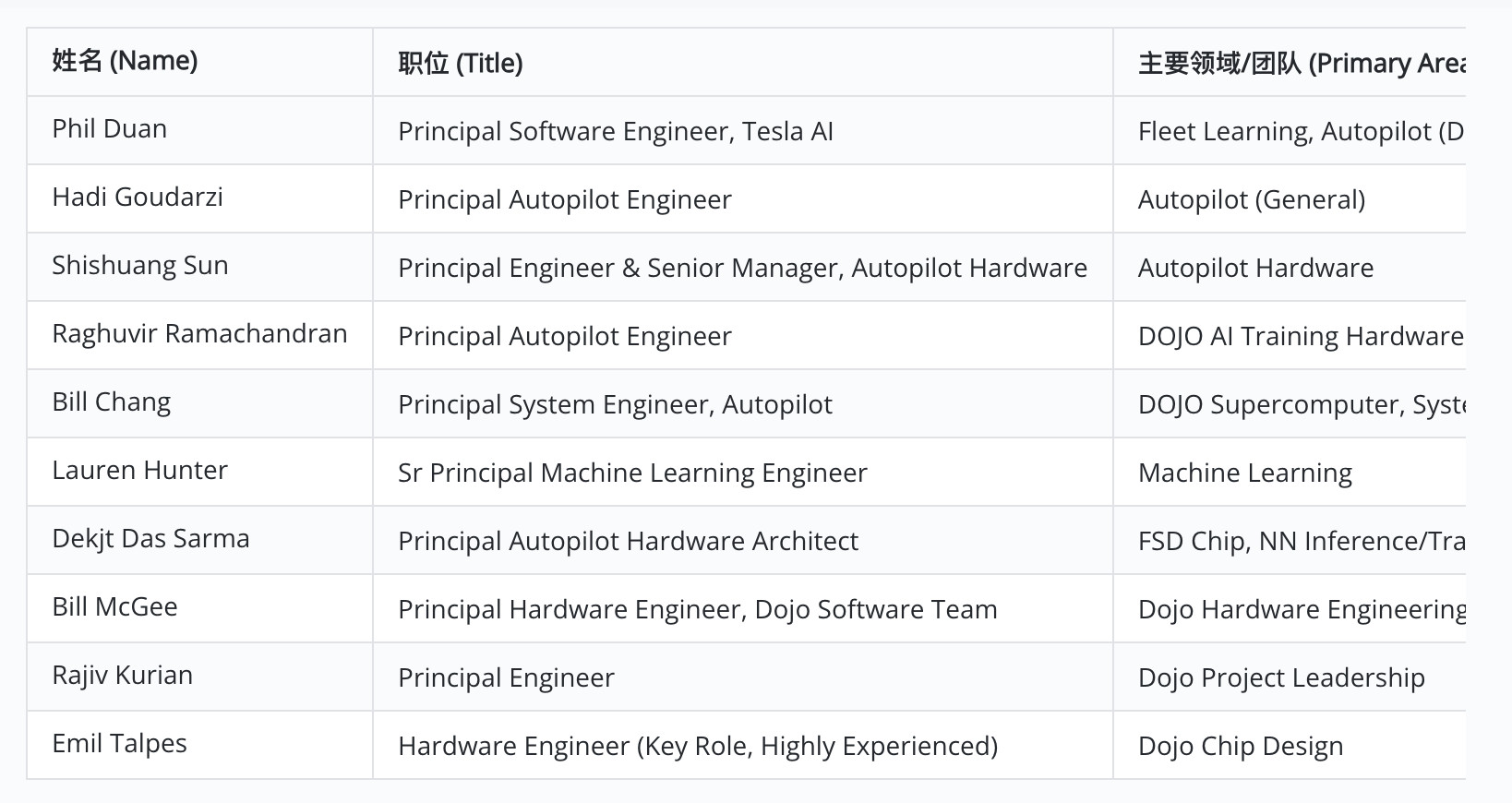Select the name Shishuang Sun
The width and height of the screenshot is (1512, 803).
coord(140,265)
